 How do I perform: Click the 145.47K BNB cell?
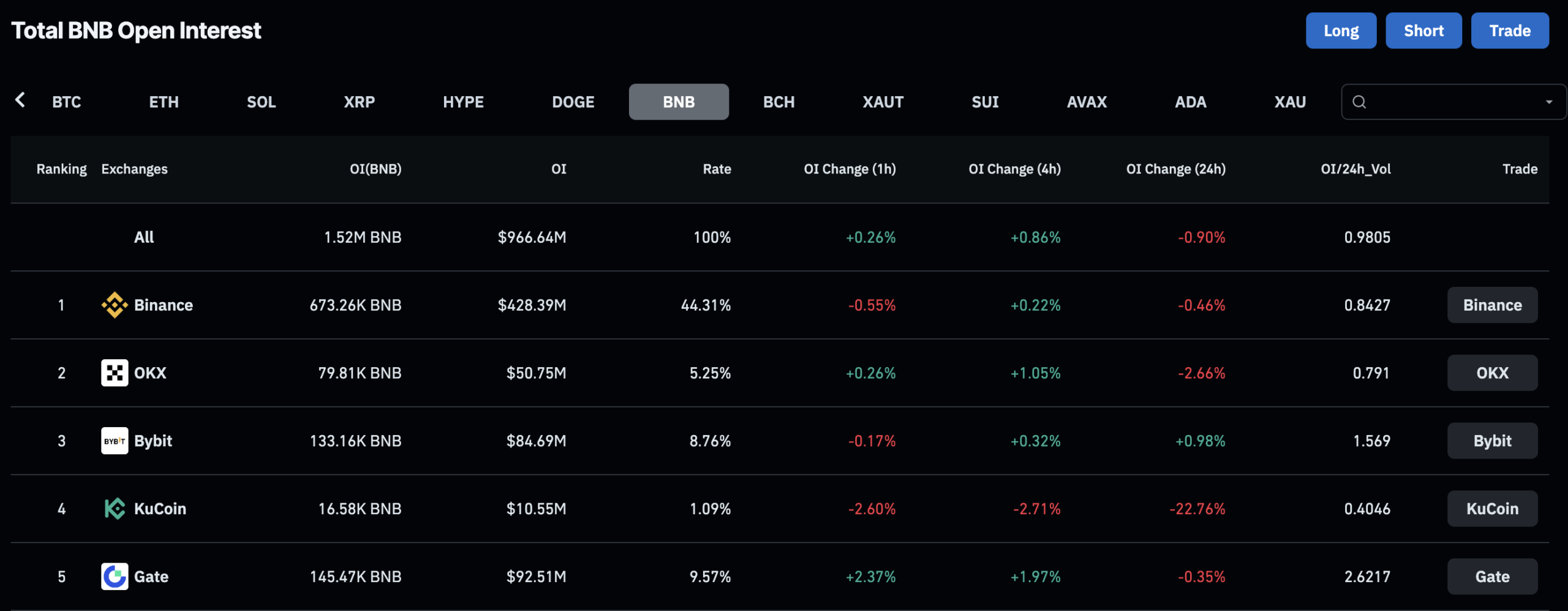click(x=355, y=577)
